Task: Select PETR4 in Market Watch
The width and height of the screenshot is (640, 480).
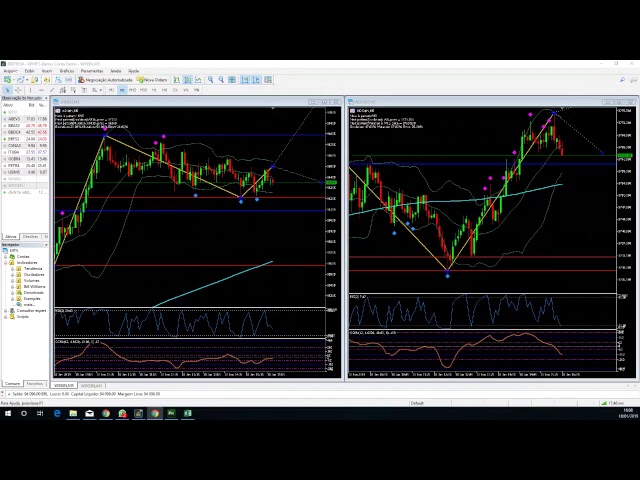Action: pos(24,165)
